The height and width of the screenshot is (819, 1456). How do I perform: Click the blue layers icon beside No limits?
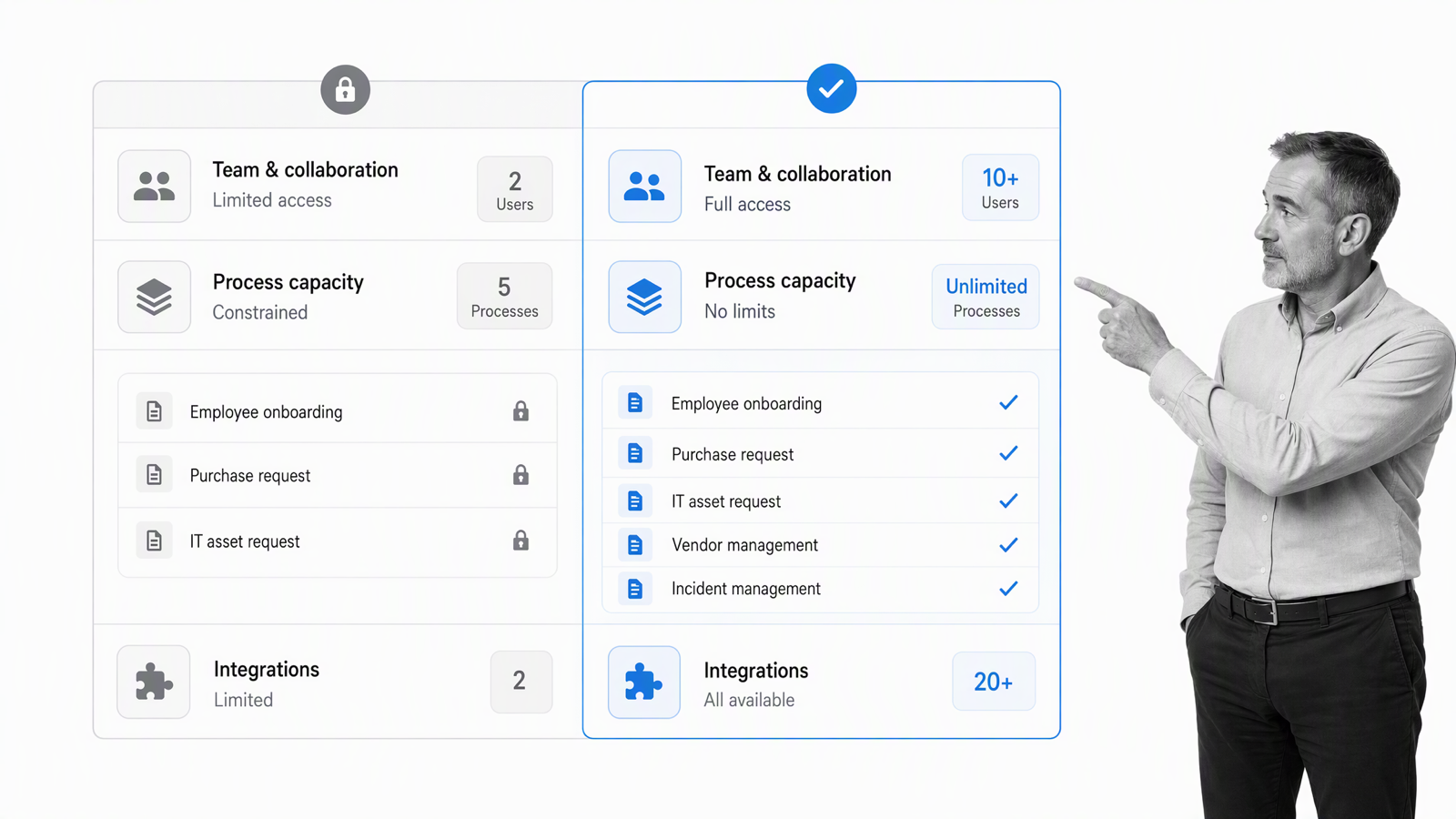point(644,297)
